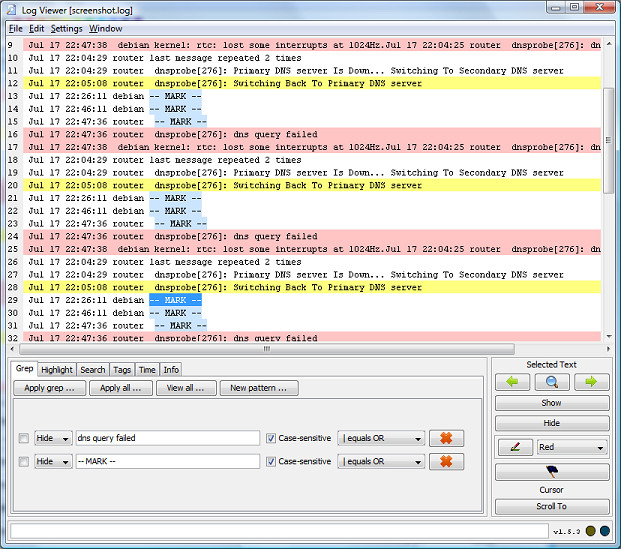Click the vertical scrollbar thumb of log view
This screenshot has height=549, width=621.
coord(608,140)
